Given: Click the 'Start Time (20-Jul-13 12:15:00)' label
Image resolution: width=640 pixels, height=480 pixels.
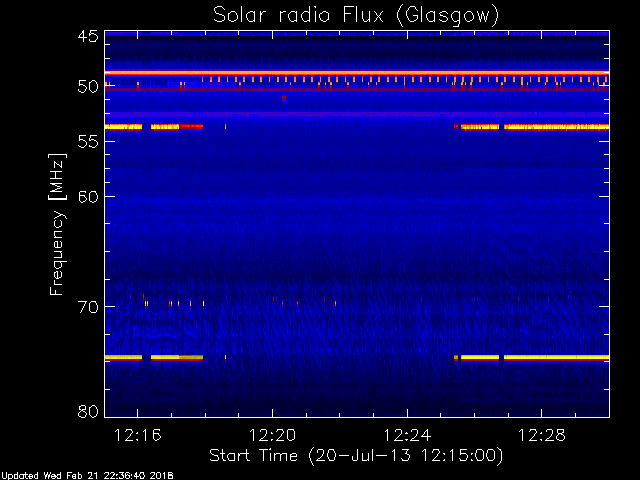Looking at the screenshot, I should tap(356, 456).
